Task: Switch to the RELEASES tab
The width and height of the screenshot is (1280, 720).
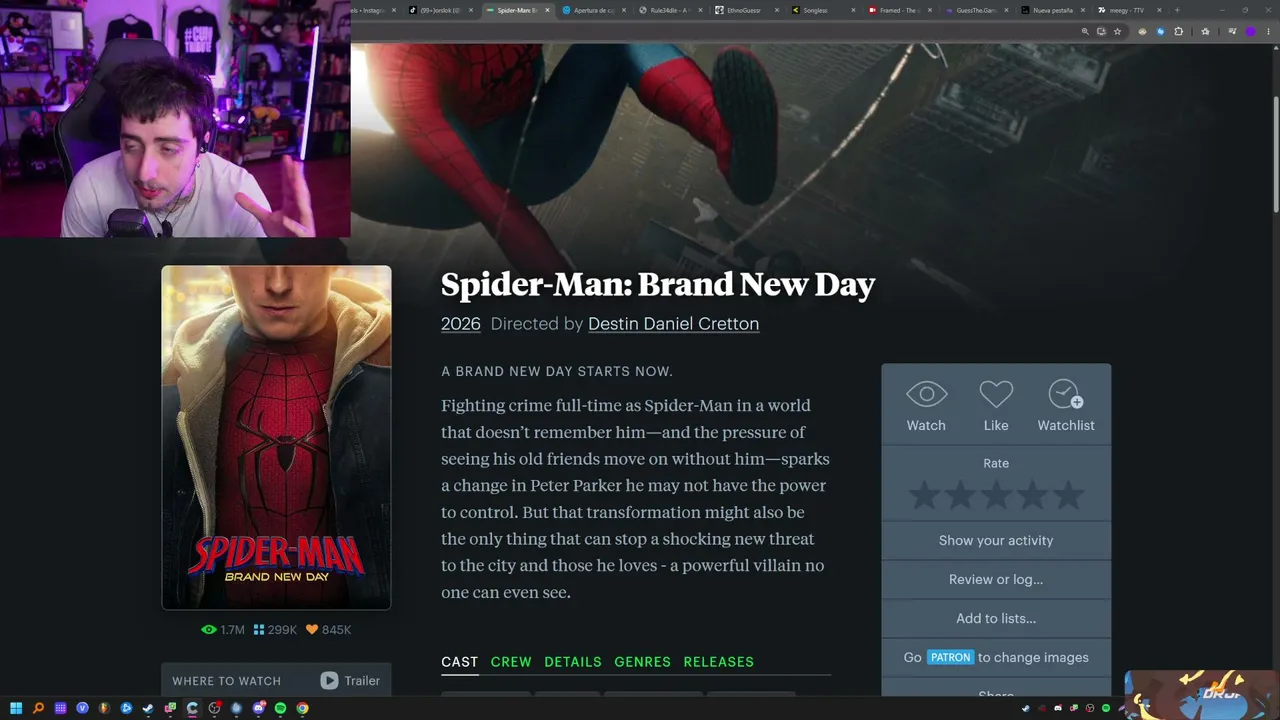Action: [x=718, y=662]
